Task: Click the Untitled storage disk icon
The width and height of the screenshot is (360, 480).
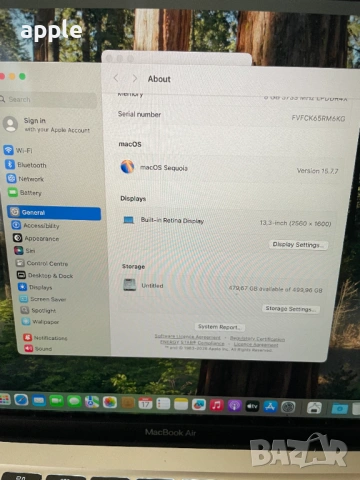Action: pyautogui.click(x=130, y=285)
